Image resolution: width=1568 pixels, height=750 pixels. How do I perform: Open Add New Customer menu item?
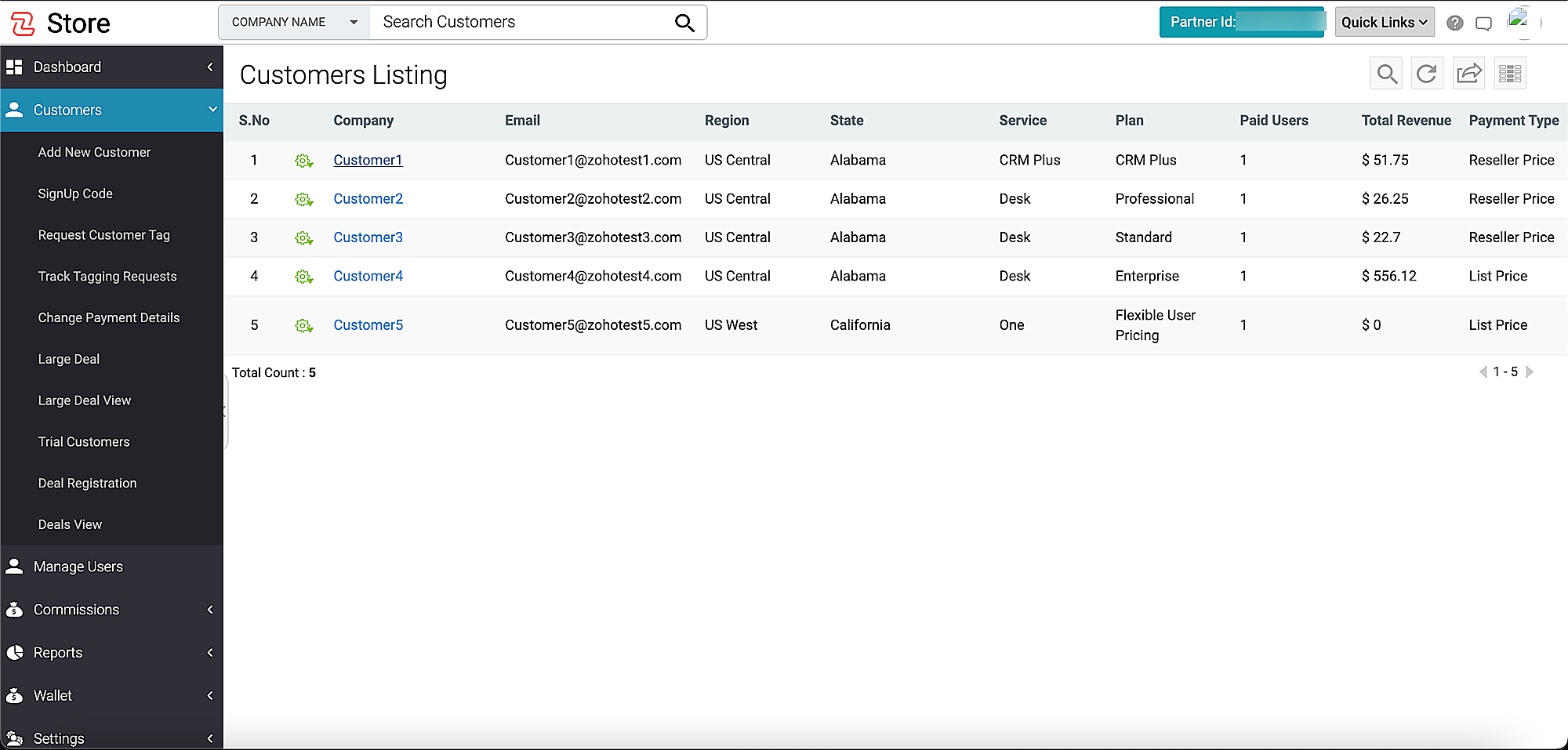tap(94, 152)
